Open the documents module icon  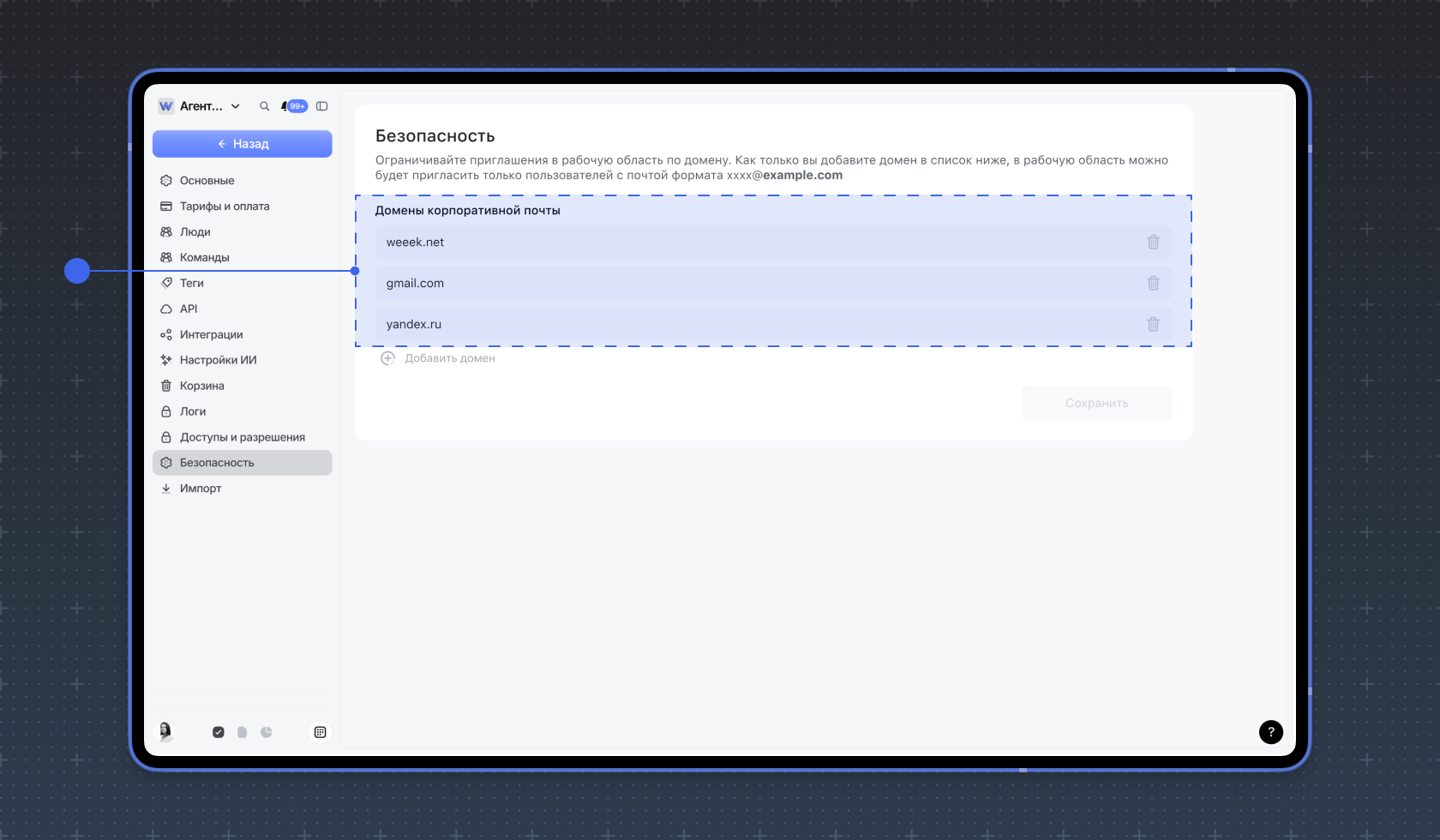point(243,732)
